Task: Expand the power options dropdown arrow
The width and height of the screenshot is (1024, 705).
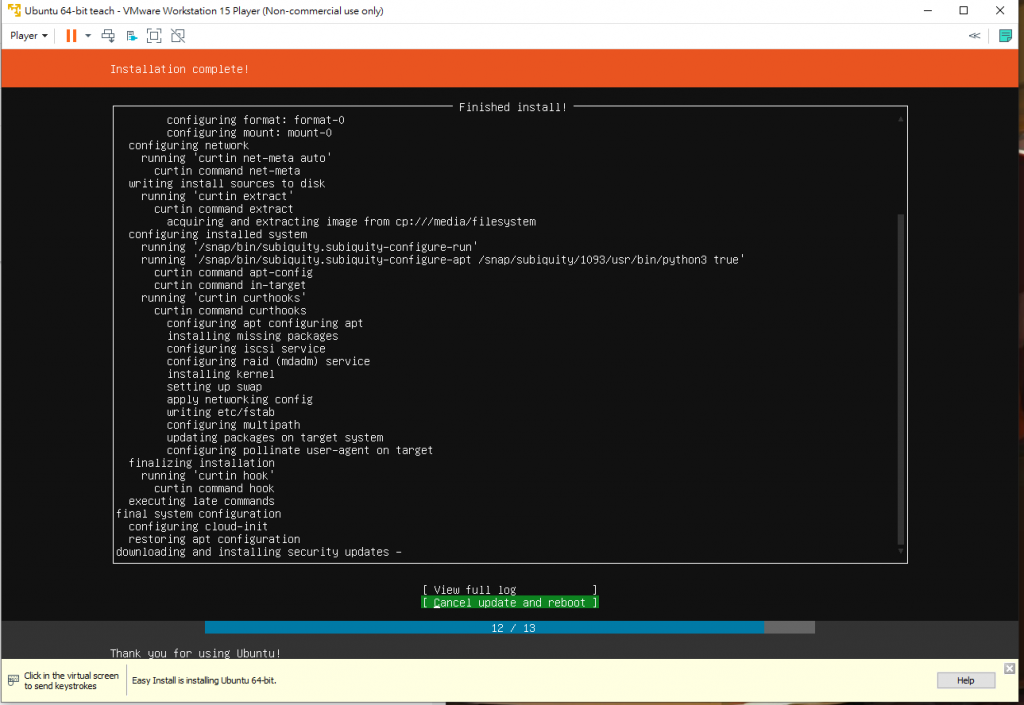Action: tap(88, 36)
